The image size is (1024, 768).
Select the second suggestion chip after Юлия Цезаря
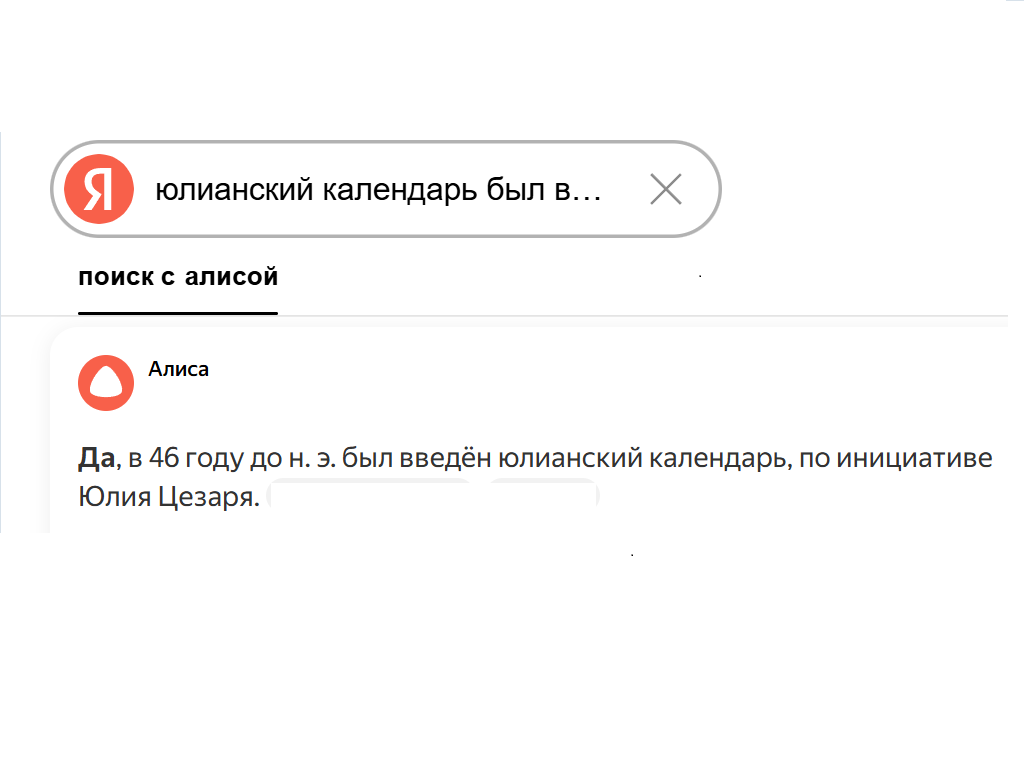click(x=545, y=496)
